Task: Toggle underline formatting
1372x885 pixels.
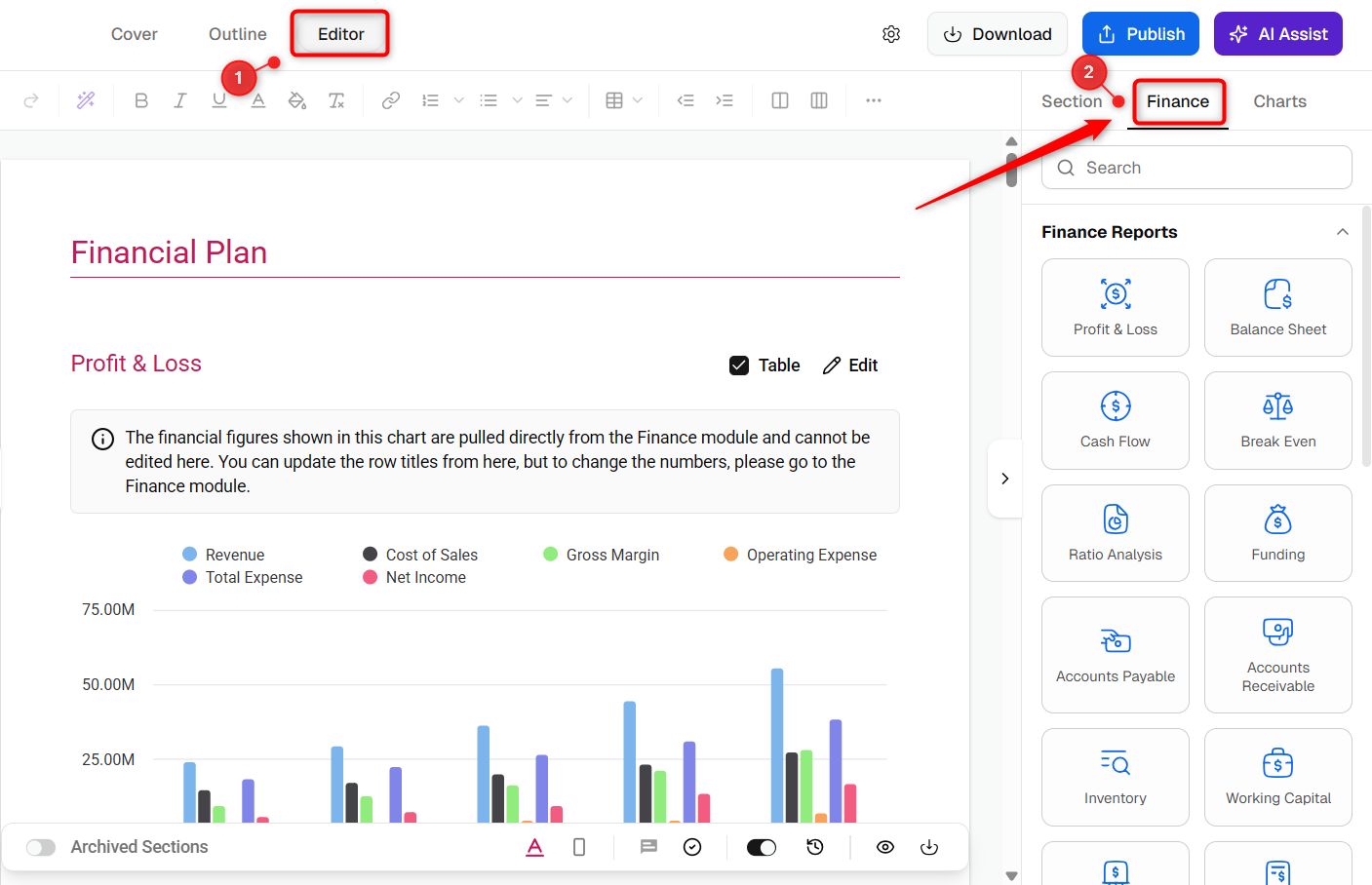Action: click(219, 100)
